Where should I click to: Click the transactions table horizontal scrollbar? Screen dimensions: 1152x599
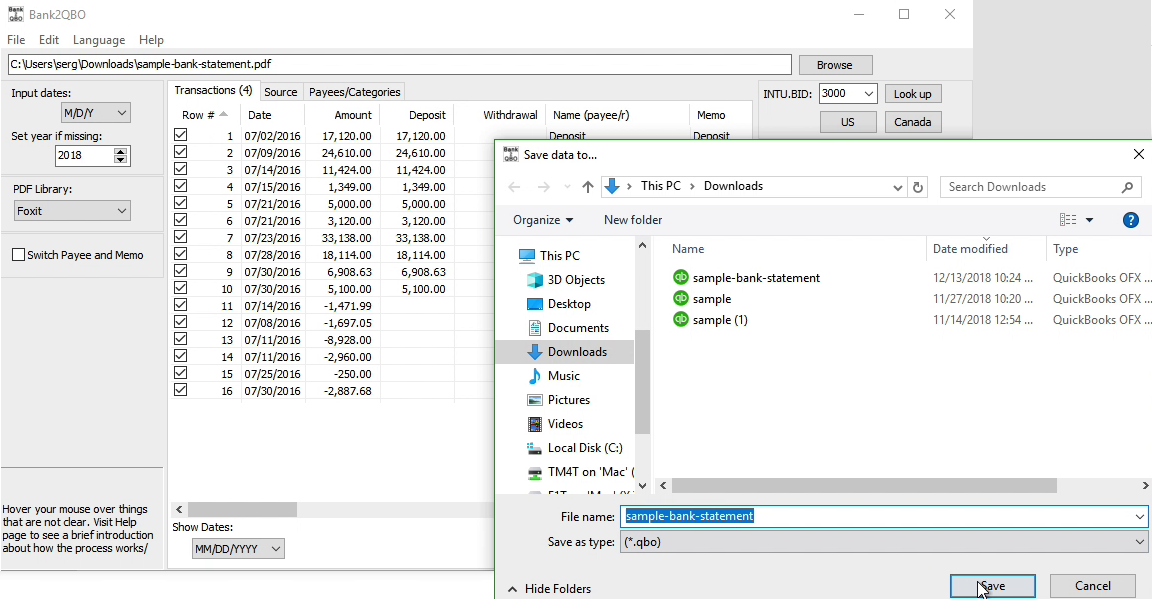click(242, 509)
